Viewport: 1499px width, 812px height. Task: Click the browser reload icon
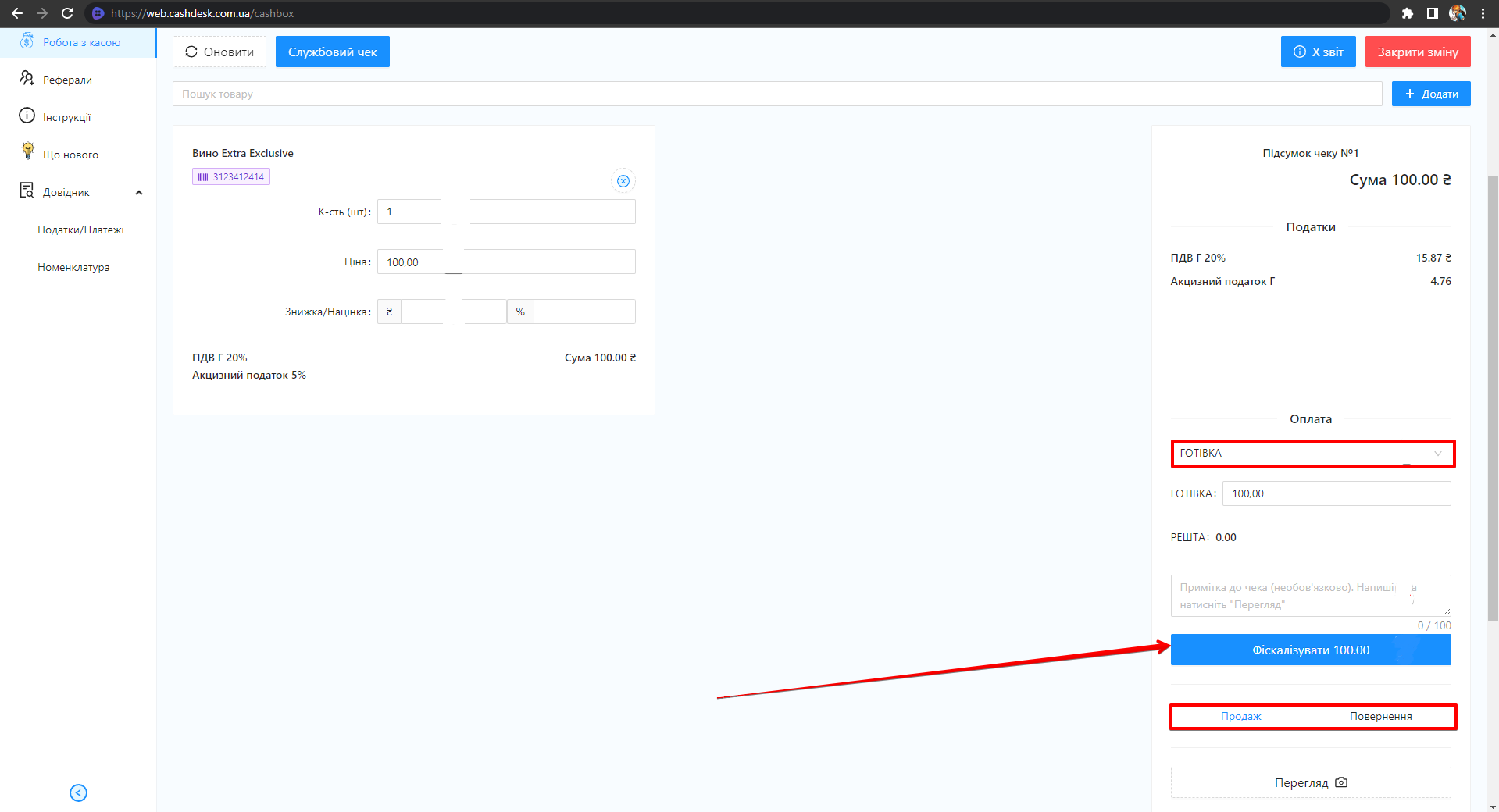[67, 13]
